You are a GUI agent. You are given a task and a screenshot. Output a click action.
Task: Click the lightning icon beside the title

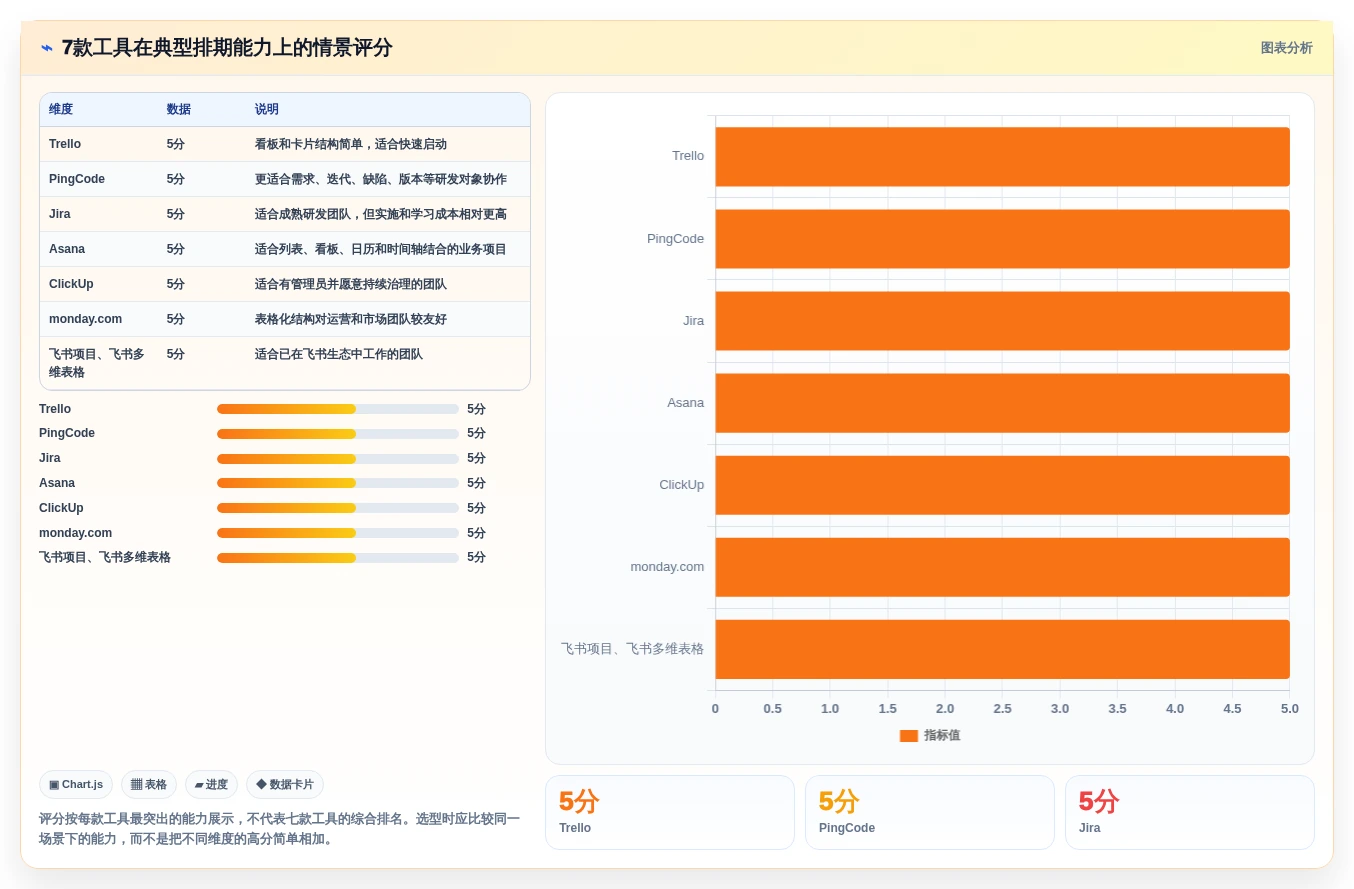click(x=47, y=48)
